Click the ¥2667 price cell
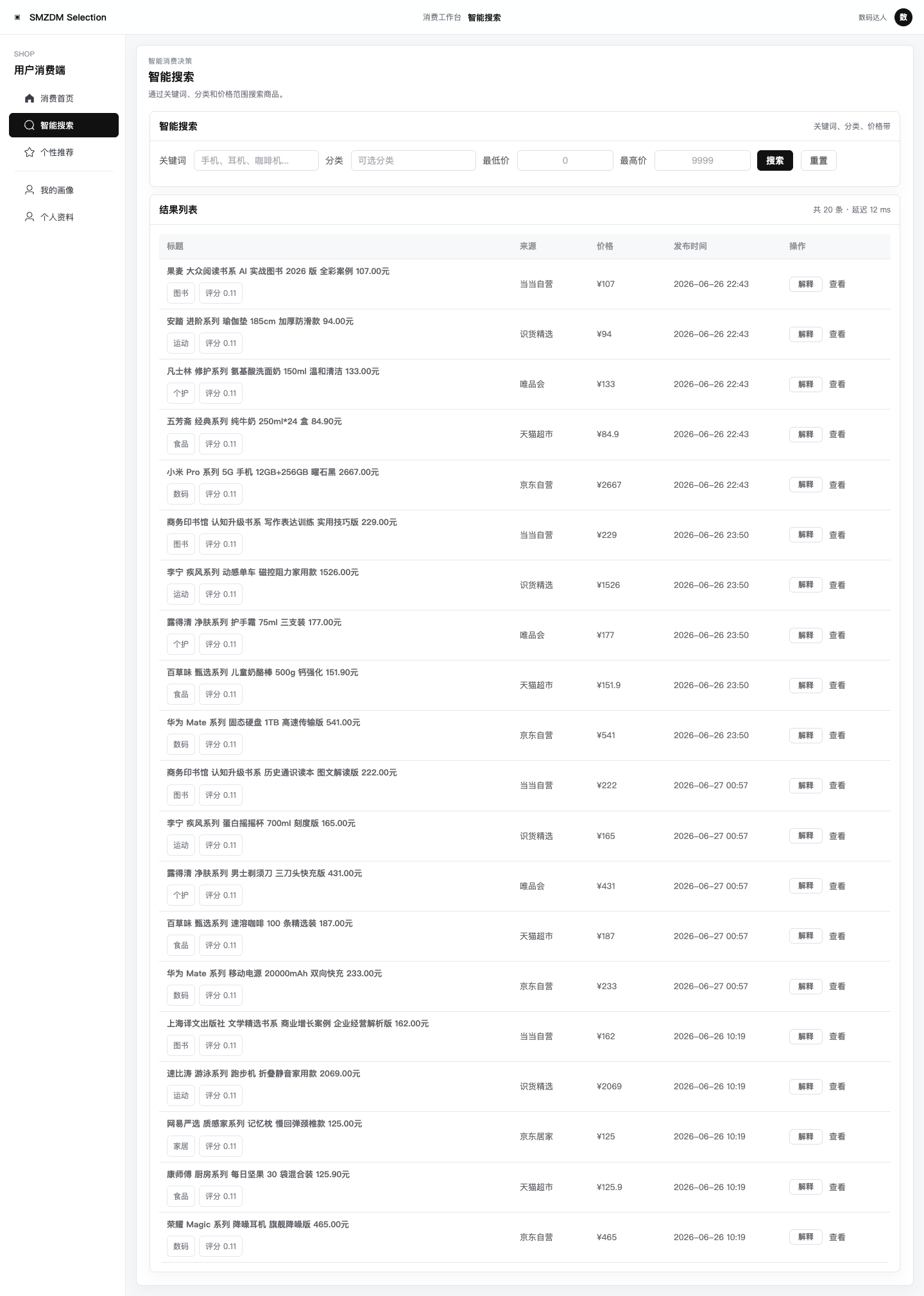This screenshot has width=924, height=1296. pyautogui.click(x=609, y=485)
